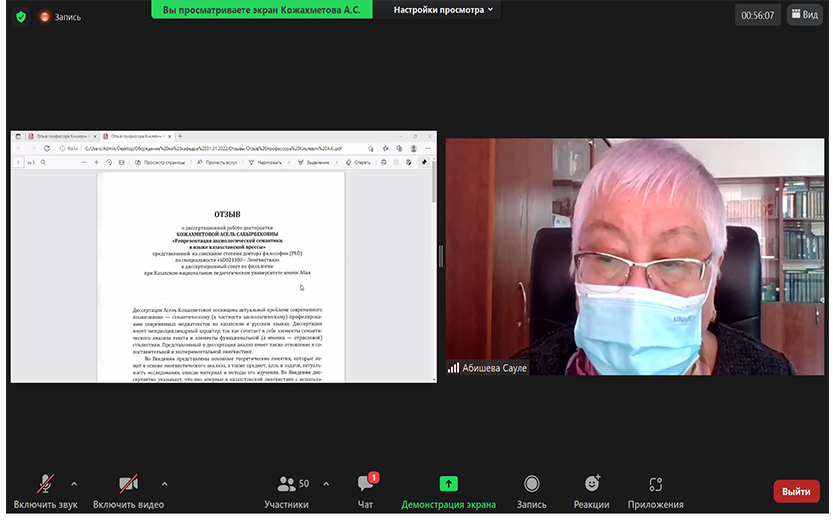Expand video options arrow beside camera
This screenshot has height=525, width=833.
tap(164, 484)
